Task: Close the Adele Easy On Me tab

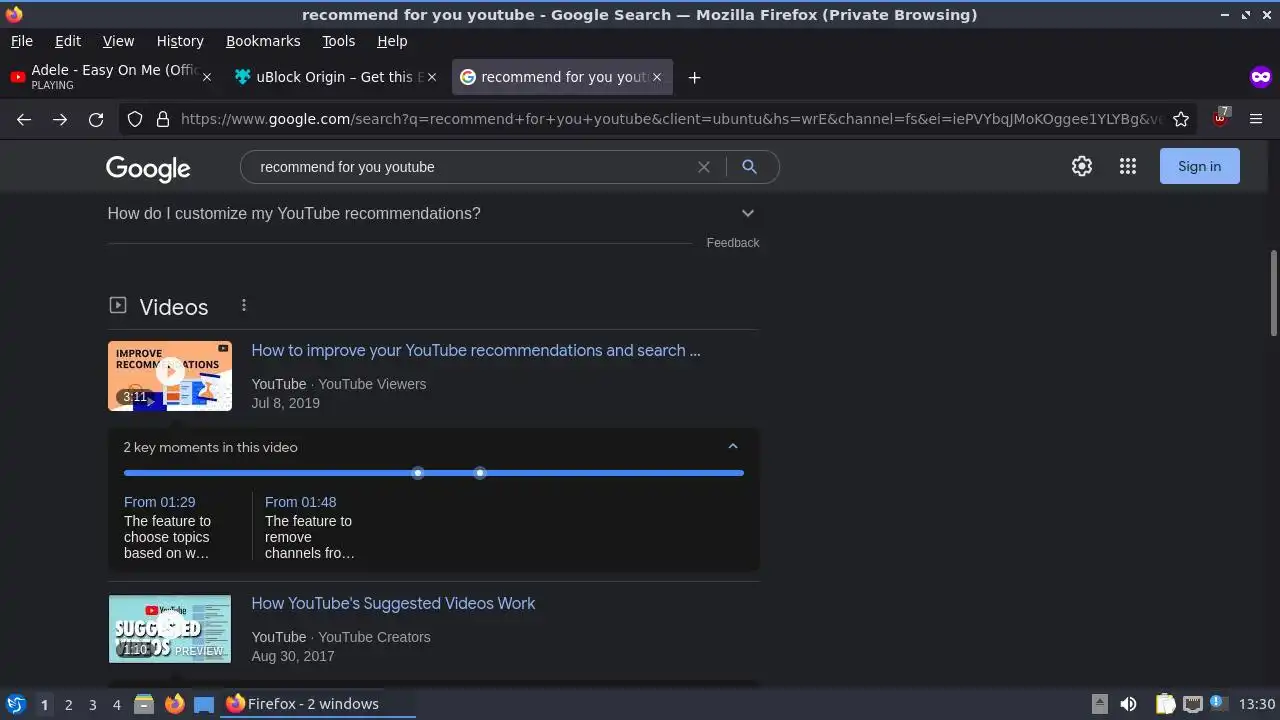Action: 207,77
